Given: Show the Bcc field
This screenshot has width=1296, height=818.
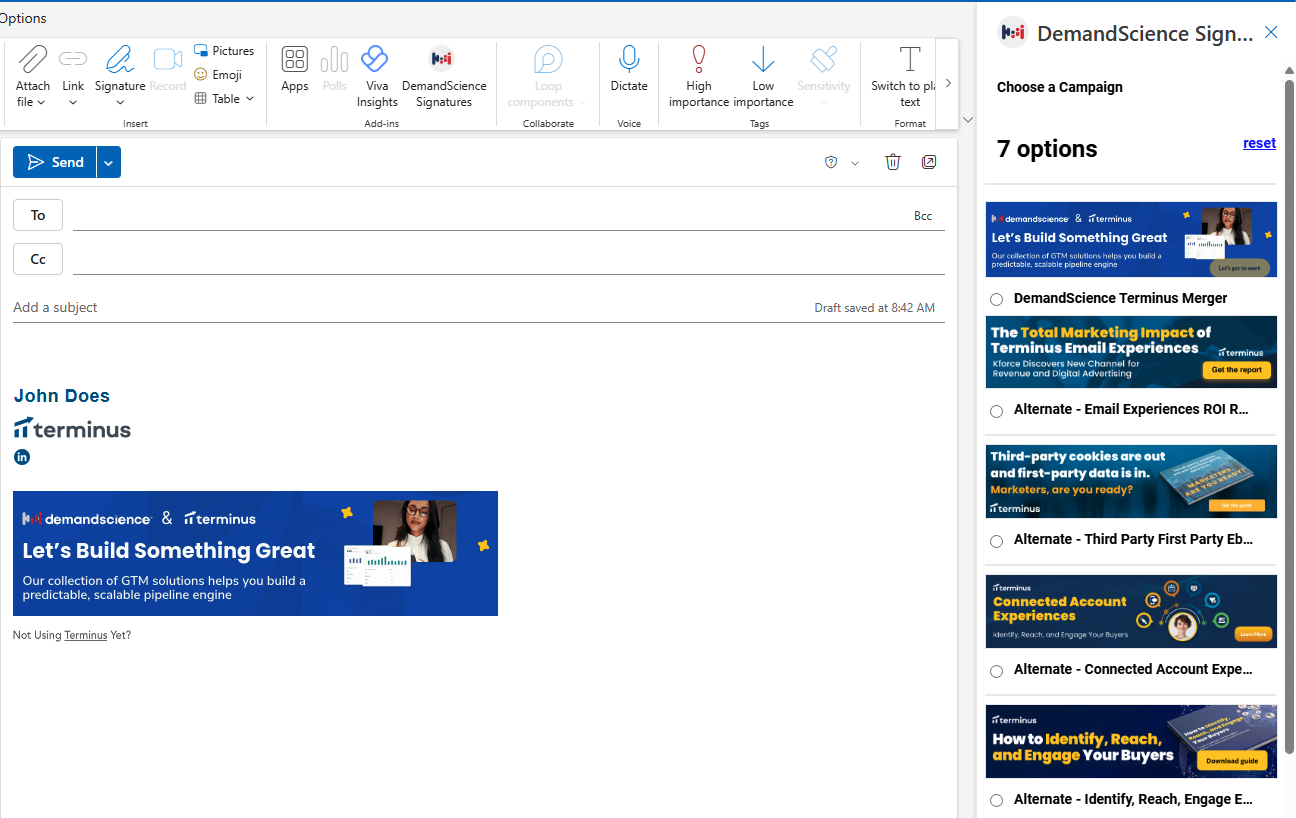Looking at the screenshot, I should [923, 216].
